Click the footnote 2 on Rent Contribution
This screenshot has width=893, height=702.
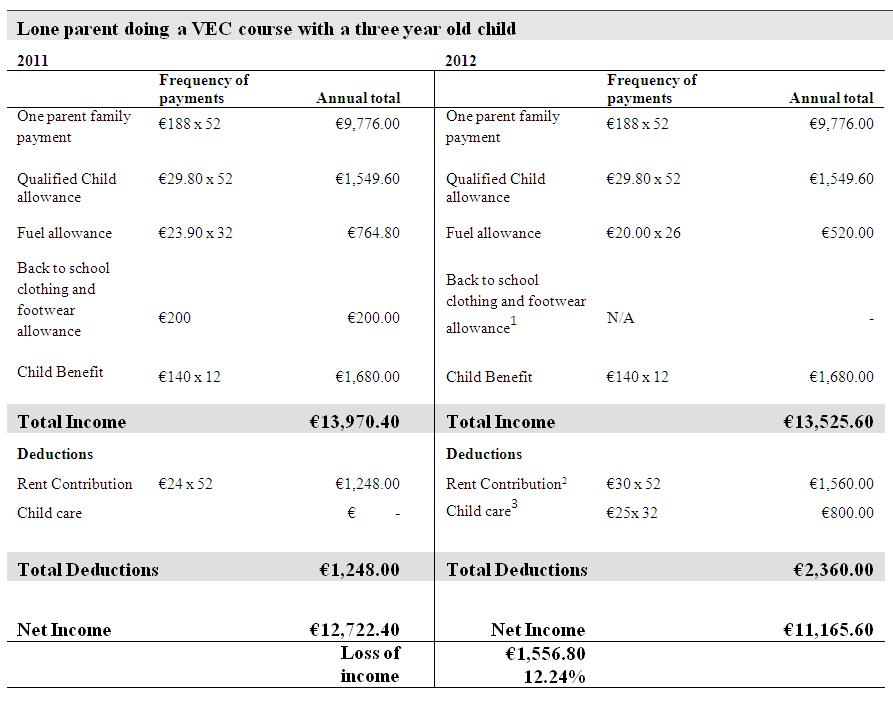coord(564,479)
